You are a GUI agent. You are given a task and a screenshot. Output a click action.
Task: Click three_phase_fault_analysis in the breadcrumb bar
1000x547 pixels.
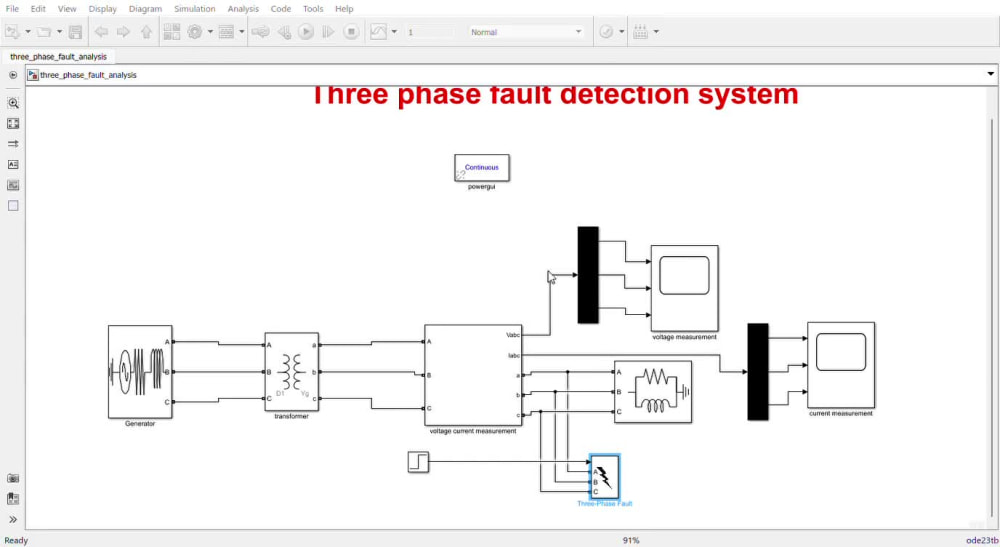(x=88, y=75)
